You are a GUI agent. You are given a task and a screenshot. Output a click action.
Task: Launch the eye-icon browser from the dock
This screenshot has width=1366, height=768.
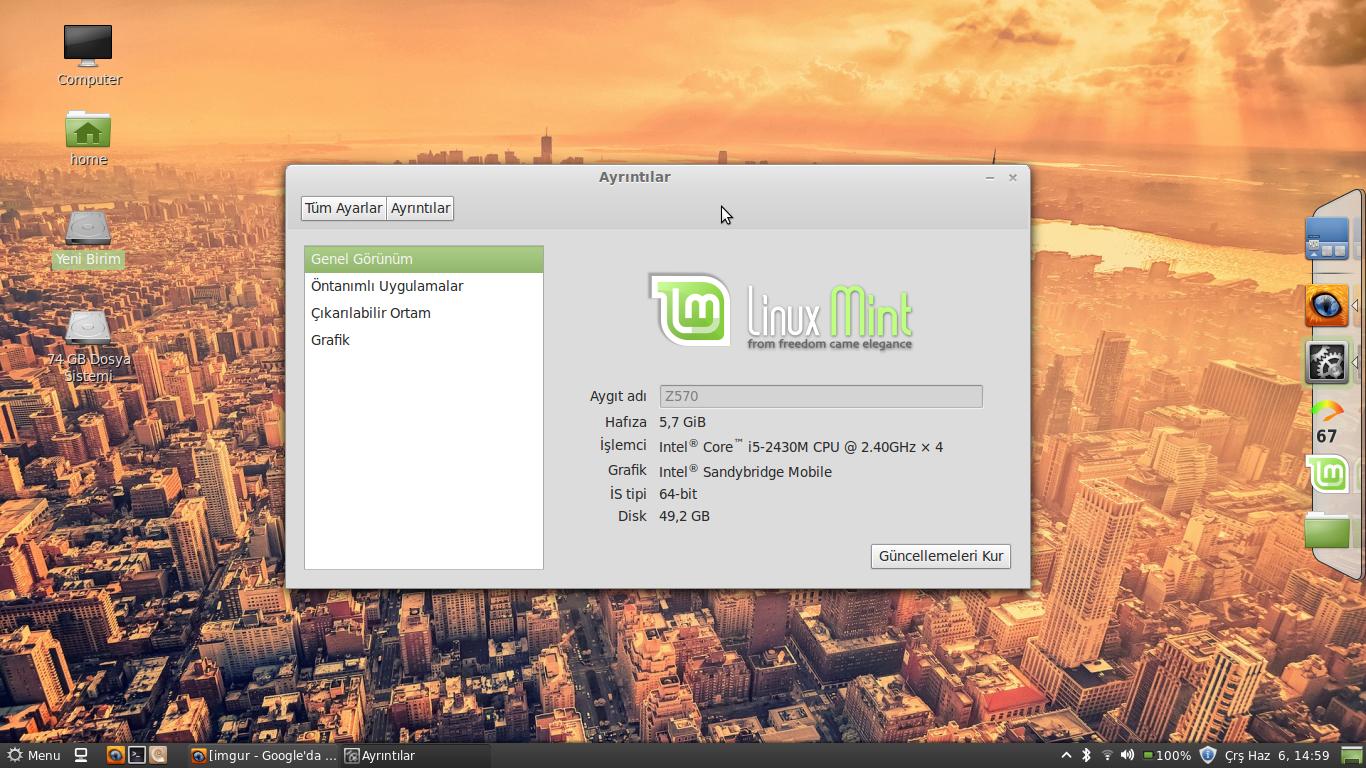click(x=1327, y=305)
